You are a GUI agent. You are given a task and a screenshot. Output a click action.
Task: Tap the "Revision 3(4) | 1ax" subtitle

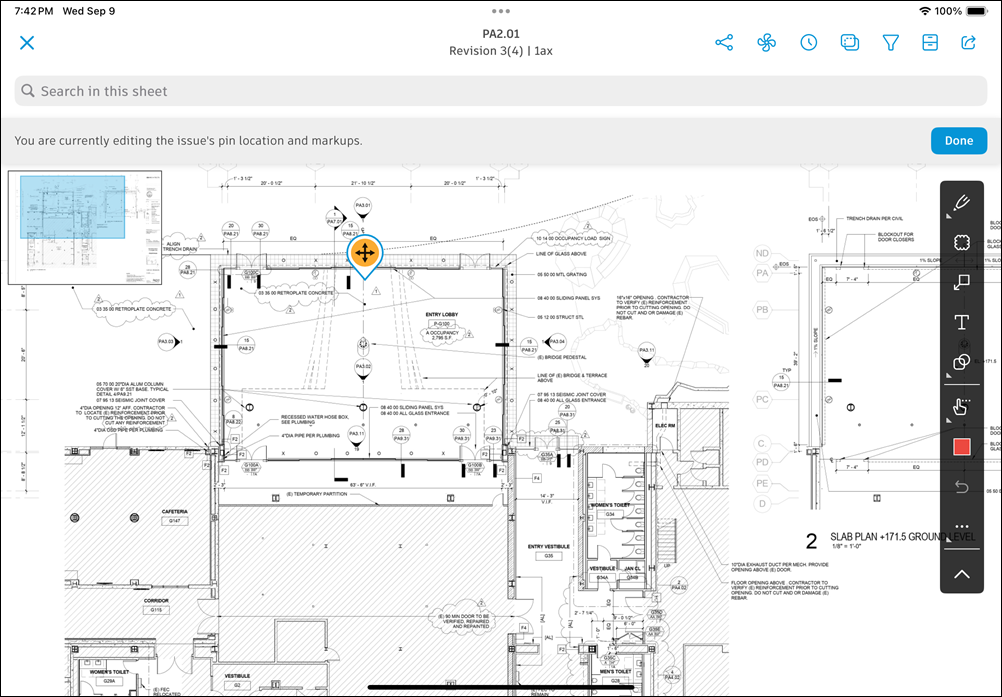click(x=501, y=50)
